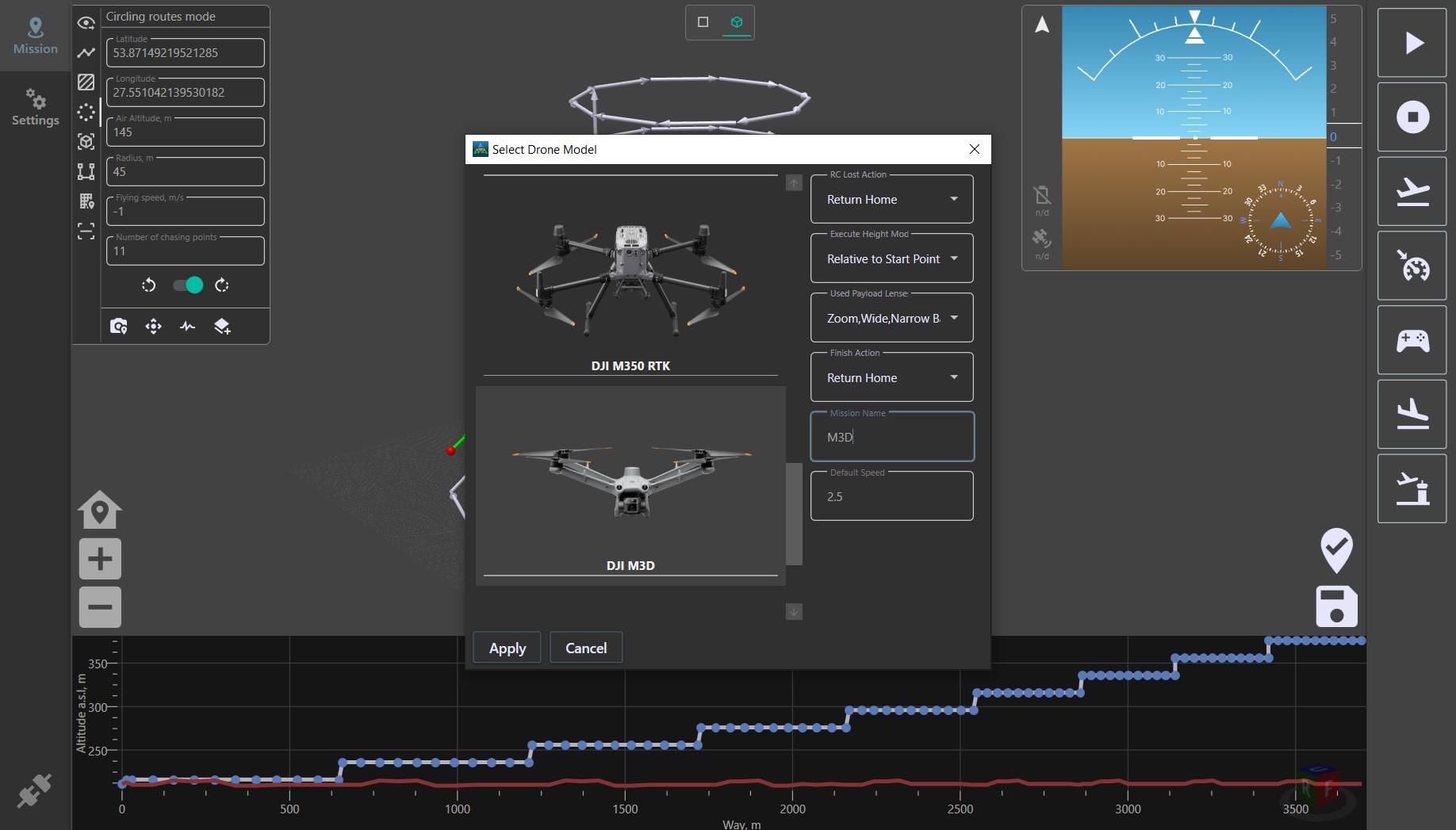The width and height of the screenshot is (1456, 830).
Task: Open the Mission sidebar section
Action: point(35,35)
